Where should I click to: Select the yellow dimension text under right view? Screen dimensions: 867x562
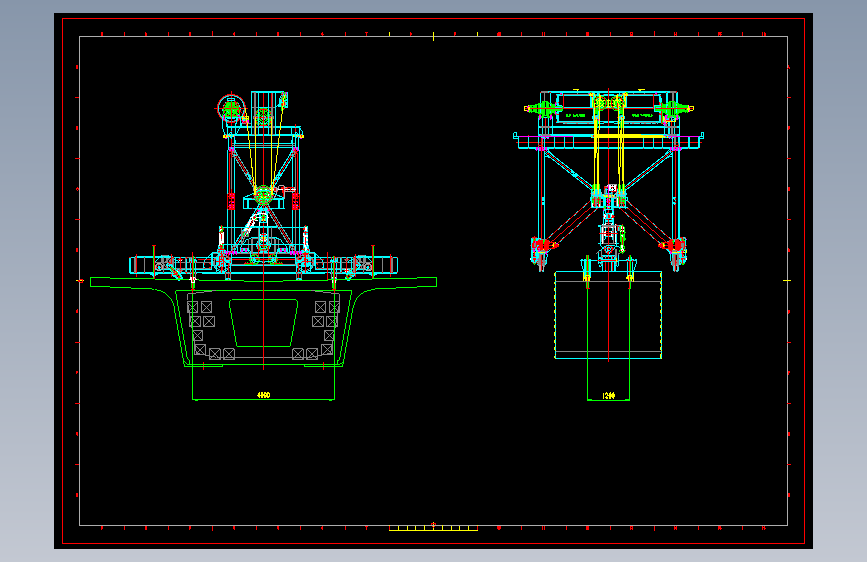(x=608, y=396)
